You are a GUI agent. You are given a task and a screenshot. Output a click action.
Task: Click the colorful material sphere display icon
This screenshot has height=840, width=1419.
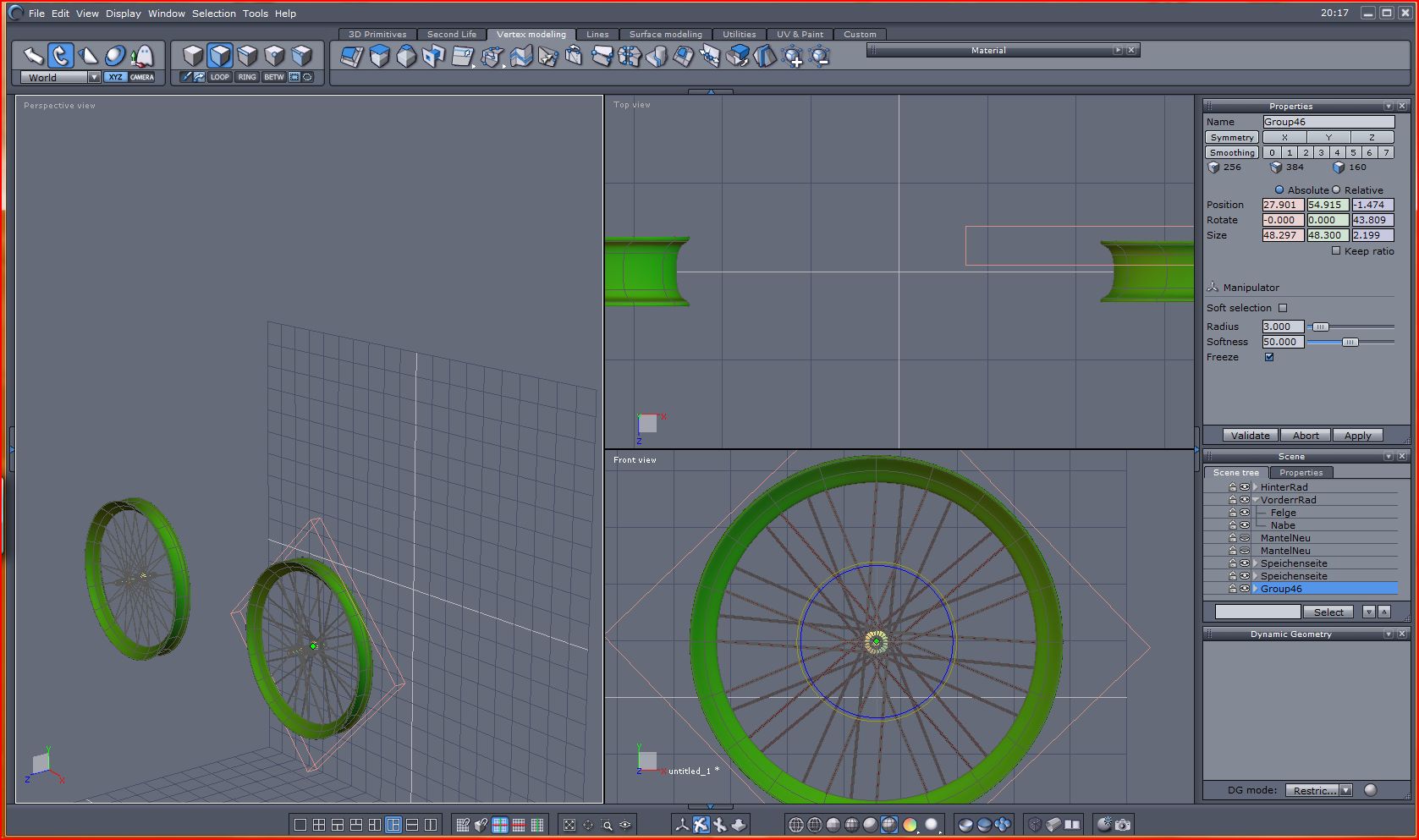910,824
